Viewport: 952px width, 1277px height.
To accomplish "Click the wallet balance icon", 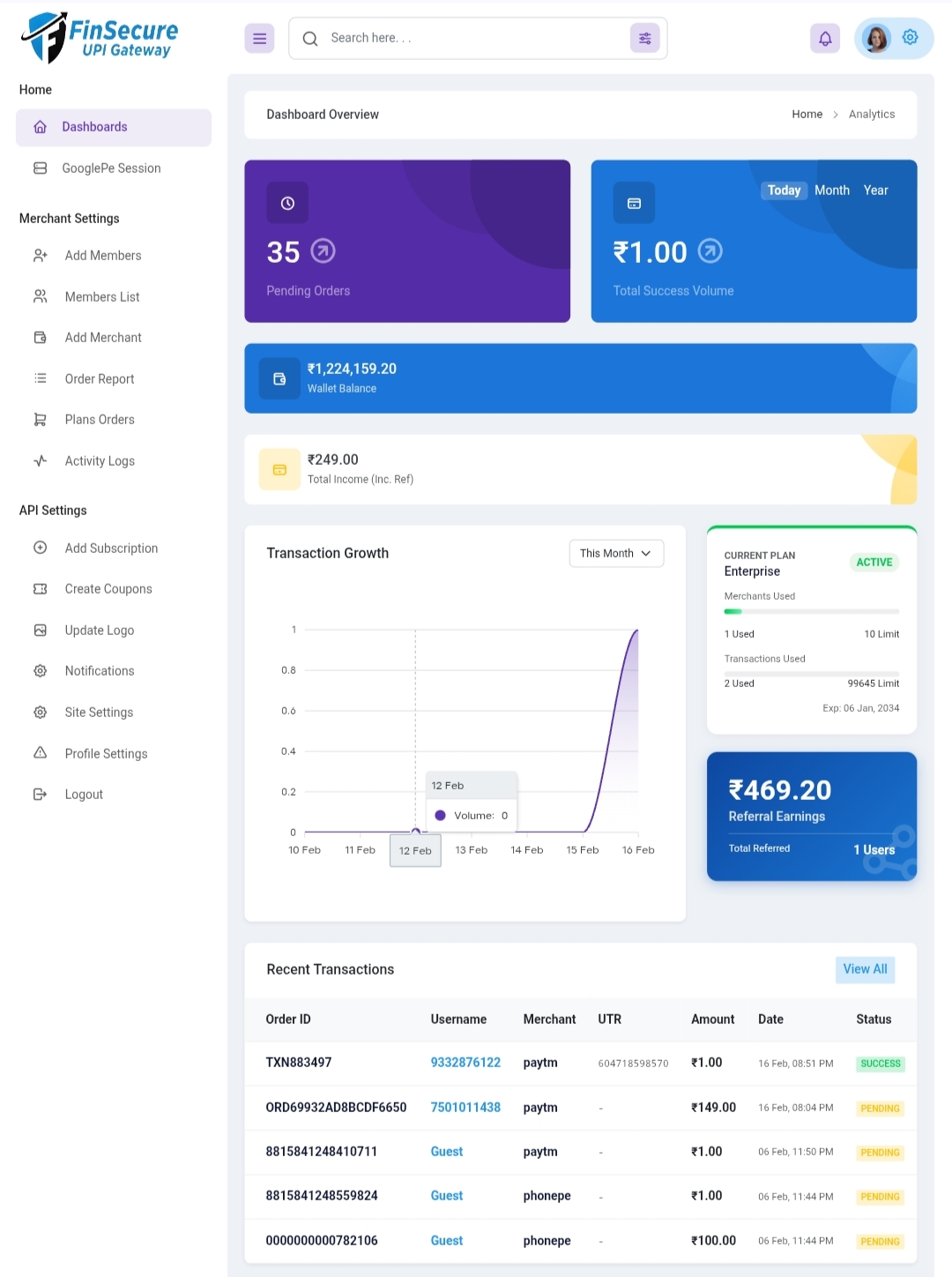I will coord(279,379).
